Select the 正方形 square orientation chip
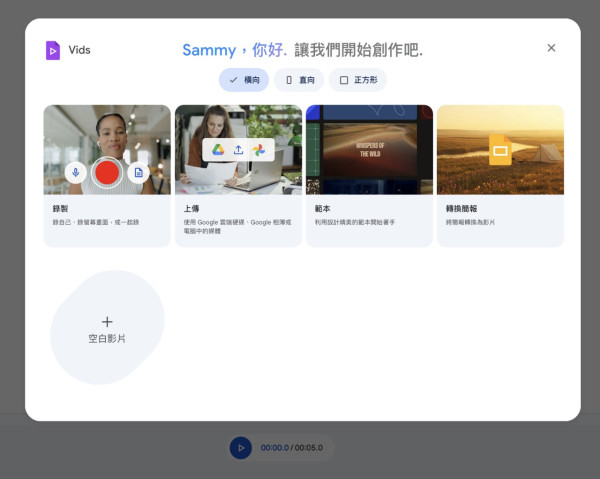 pyautogui.click(x=358, y=80)
